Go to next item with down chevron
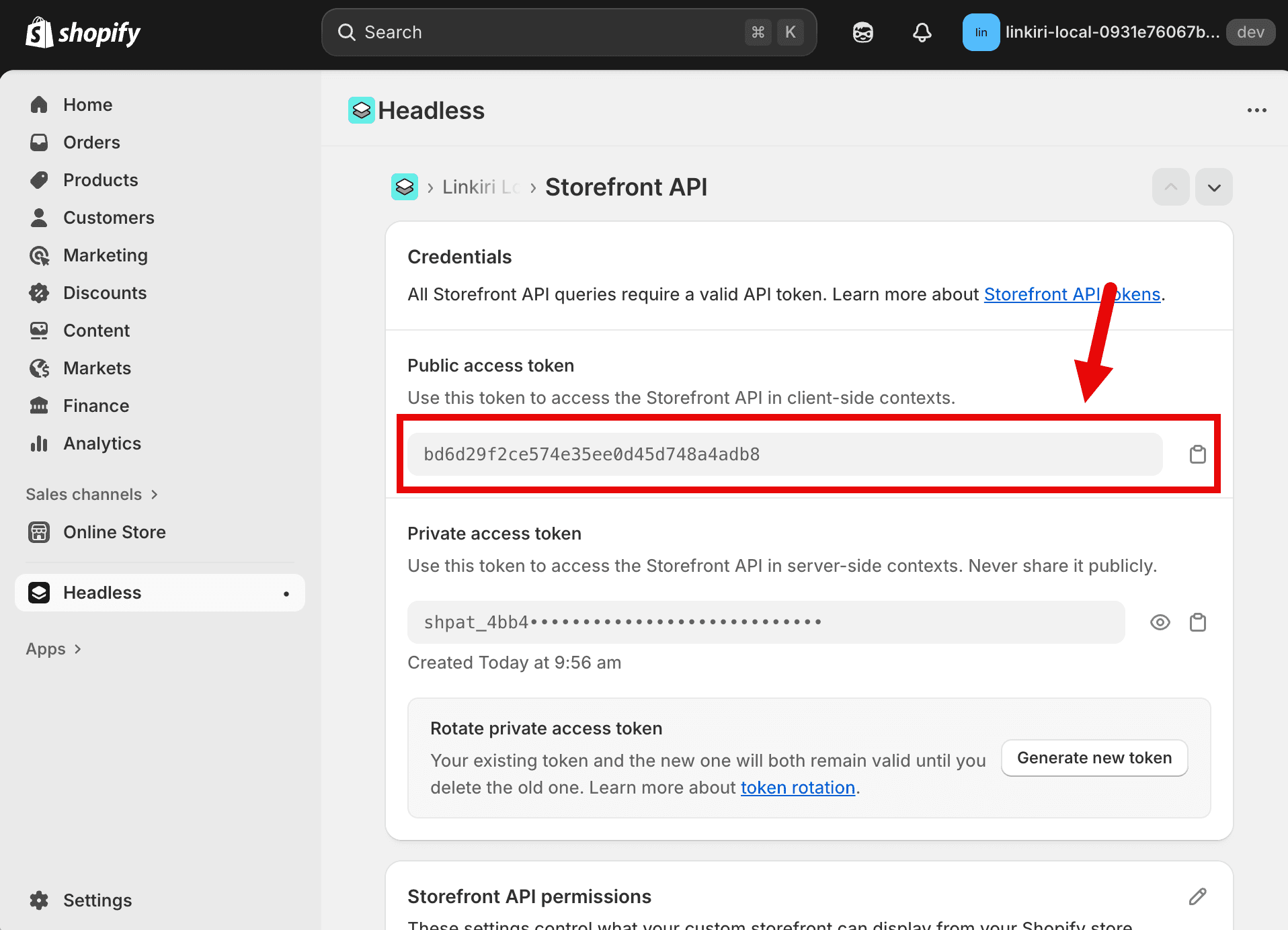The width and height of the screenshot is (1288, 930). (1213, 187)
